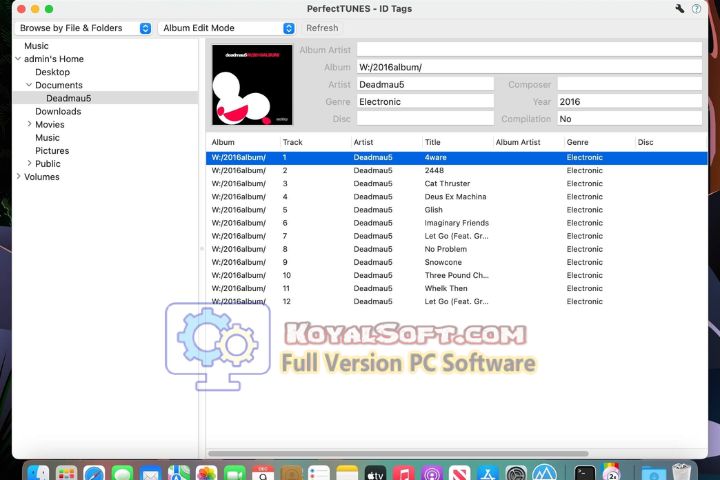Sort by the Genre column header
Viewport: 720px width, 480px height.
coord(599,142)
